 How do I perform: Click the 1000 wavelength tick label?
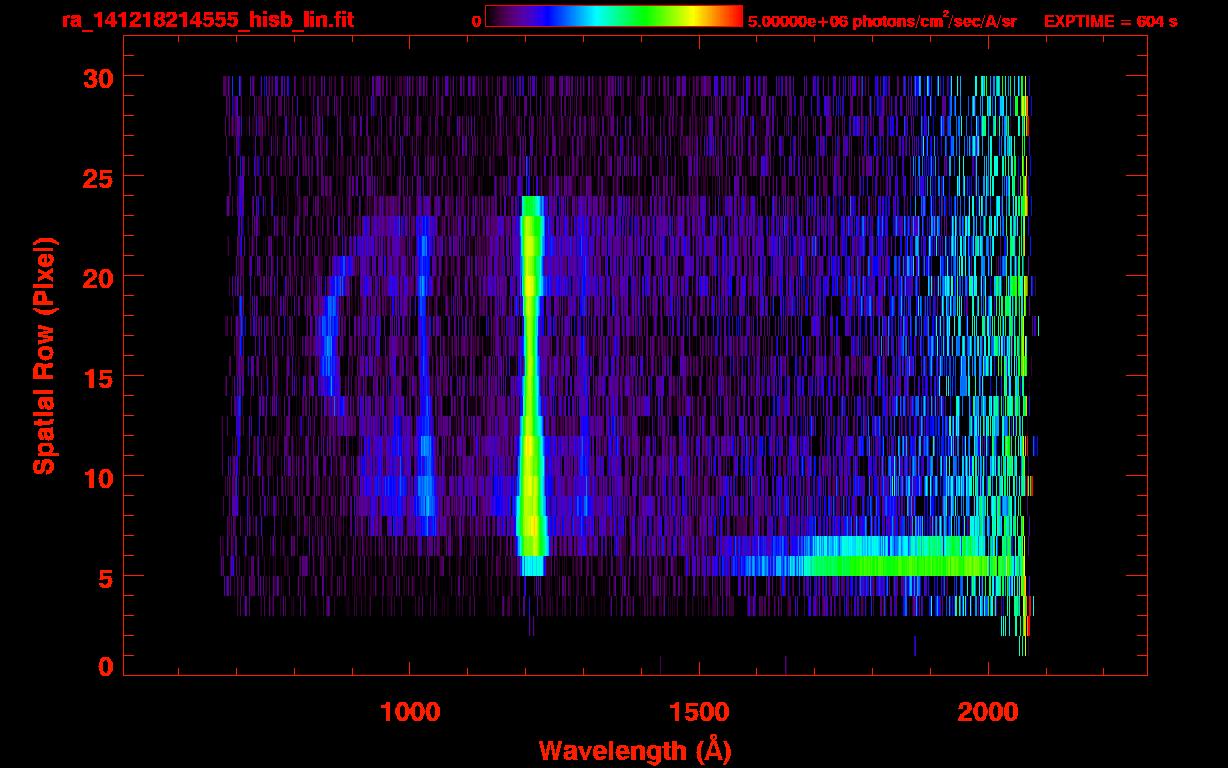pyautogui.click(x=410, y=712)
